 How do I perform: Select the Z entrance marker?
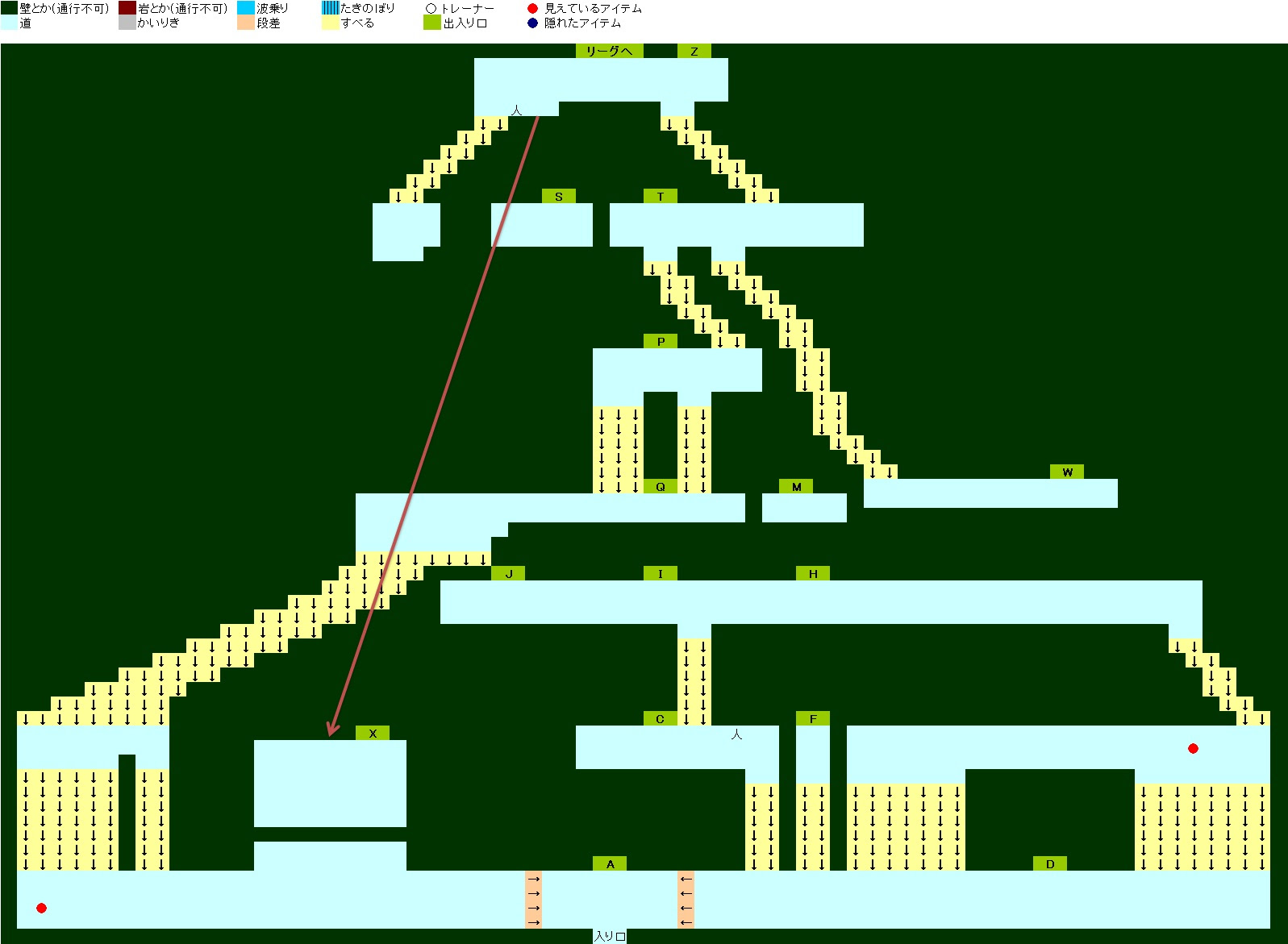tap(694, 51)
